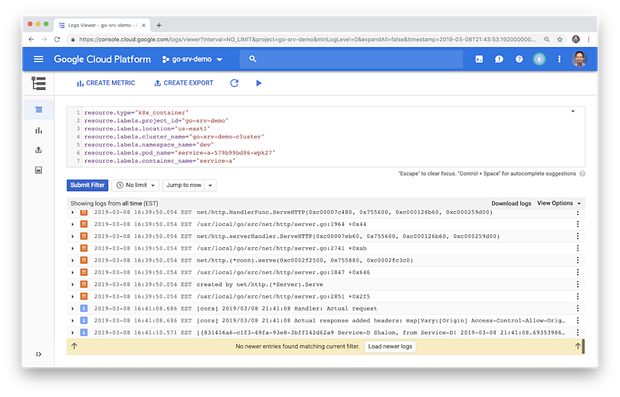Open the View Options dropdown
This screenshot has width=620, height=397.
tap(559, 203)
